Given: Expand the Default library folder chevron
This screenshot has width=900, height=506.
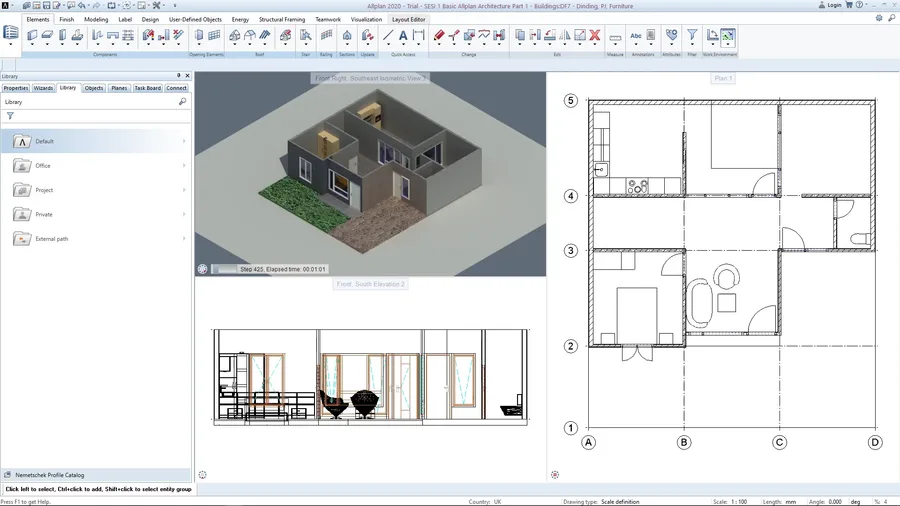Looking at the screenshot, I should click(x=184, y=141).
